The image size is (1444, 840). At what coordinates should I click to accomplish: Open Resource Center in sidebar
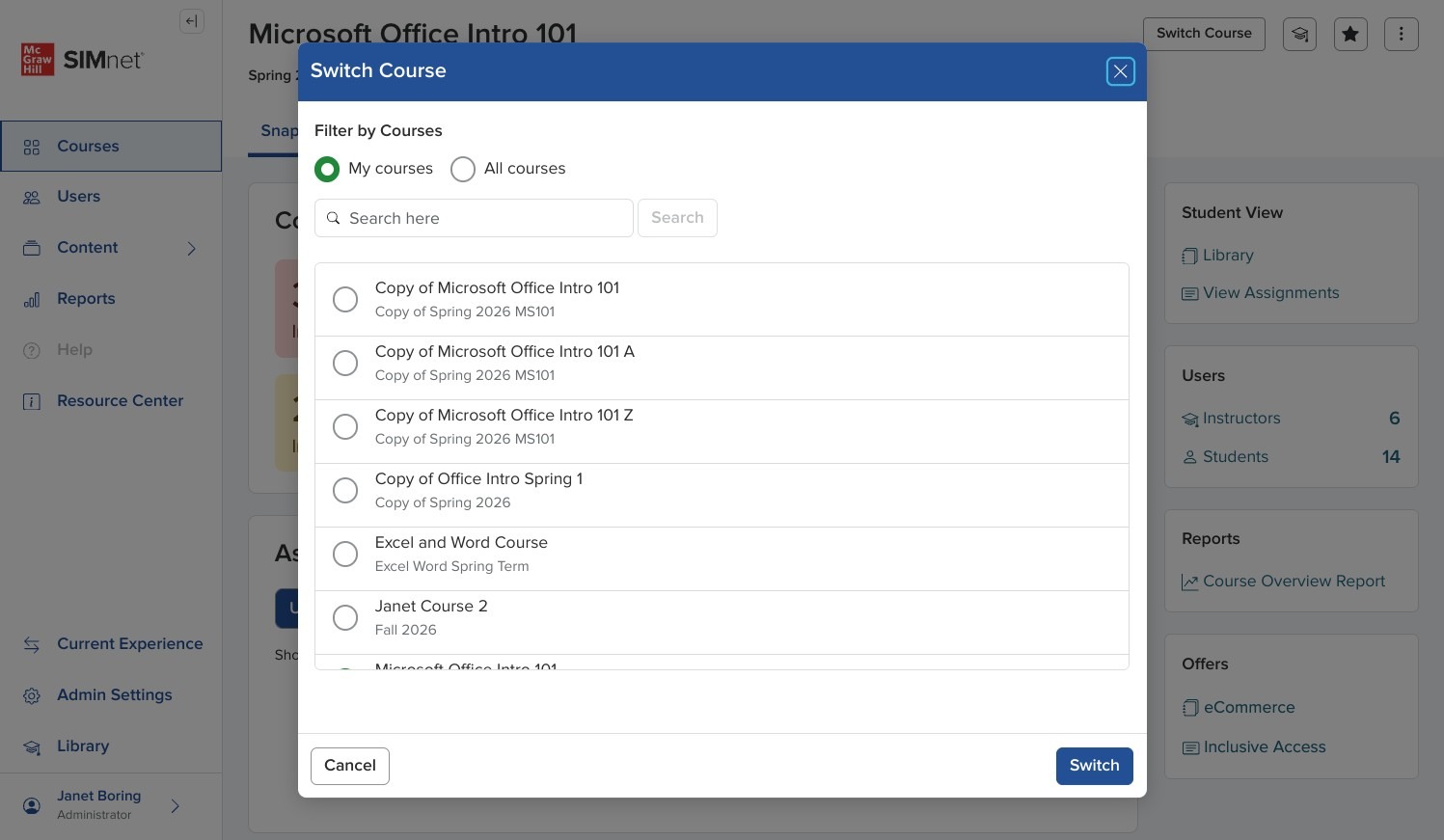pos(111,401)
